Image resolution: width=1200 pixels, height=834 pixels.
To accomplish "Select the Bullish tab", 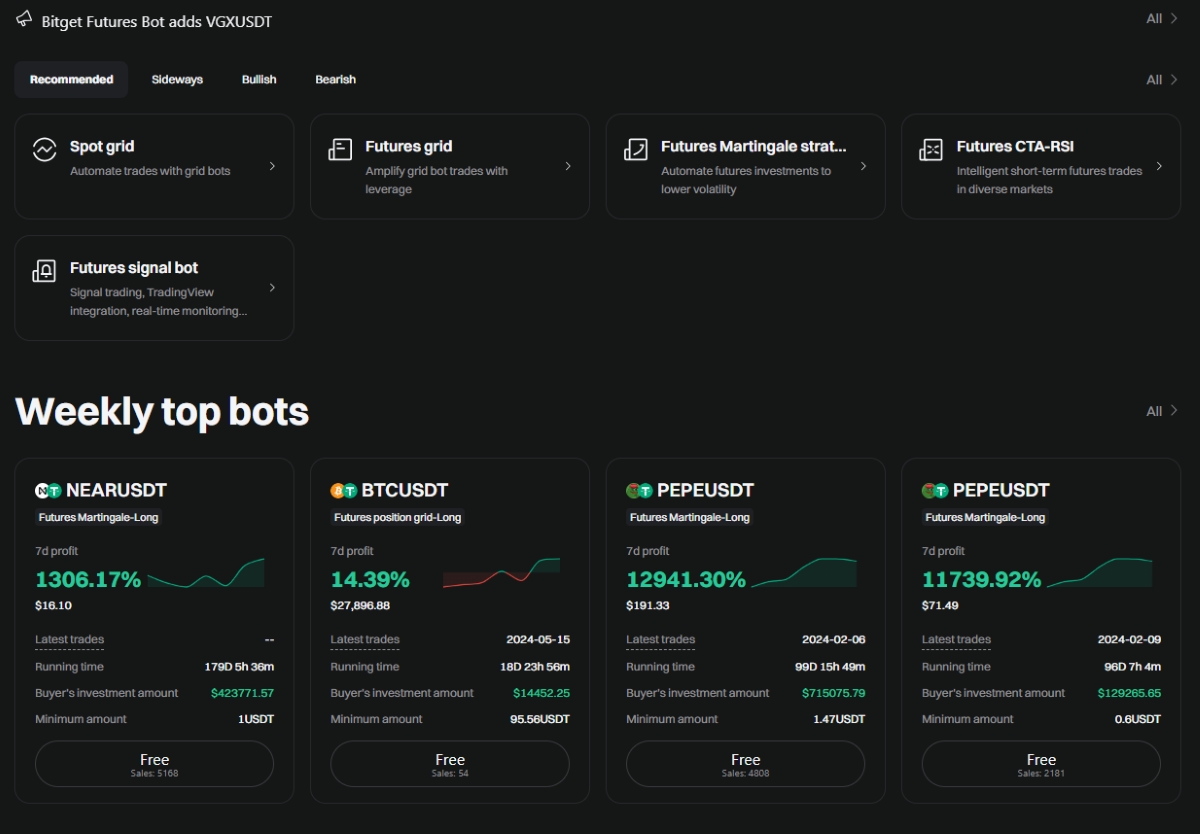I will click(259, 80).
